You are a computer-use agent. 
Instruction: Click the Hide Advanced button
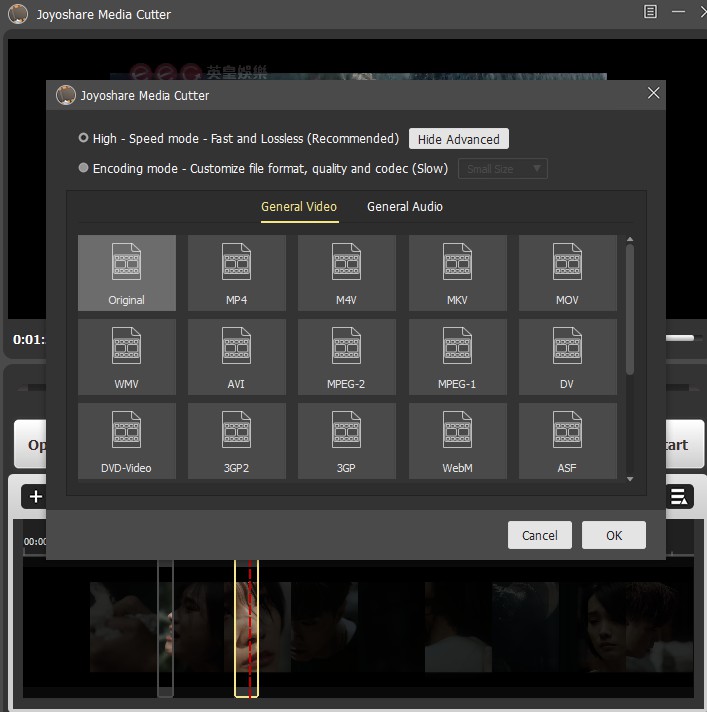pyautogui.click(x=458, y=139)
